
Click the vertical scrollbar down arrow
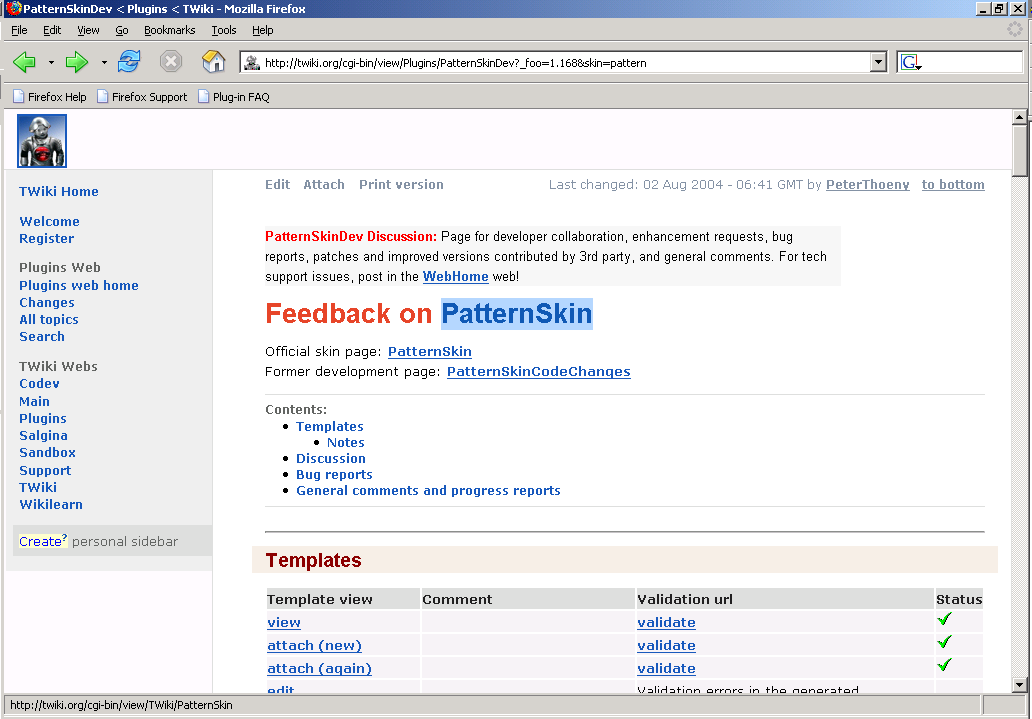[x=1019, y=685]
